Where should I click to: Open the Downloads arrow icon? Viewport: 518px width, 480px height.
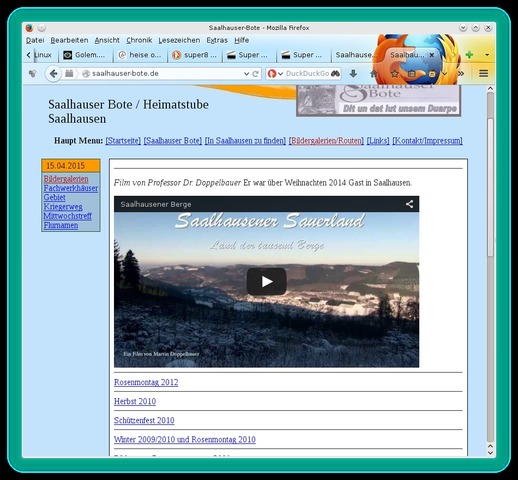pos(353,74)
